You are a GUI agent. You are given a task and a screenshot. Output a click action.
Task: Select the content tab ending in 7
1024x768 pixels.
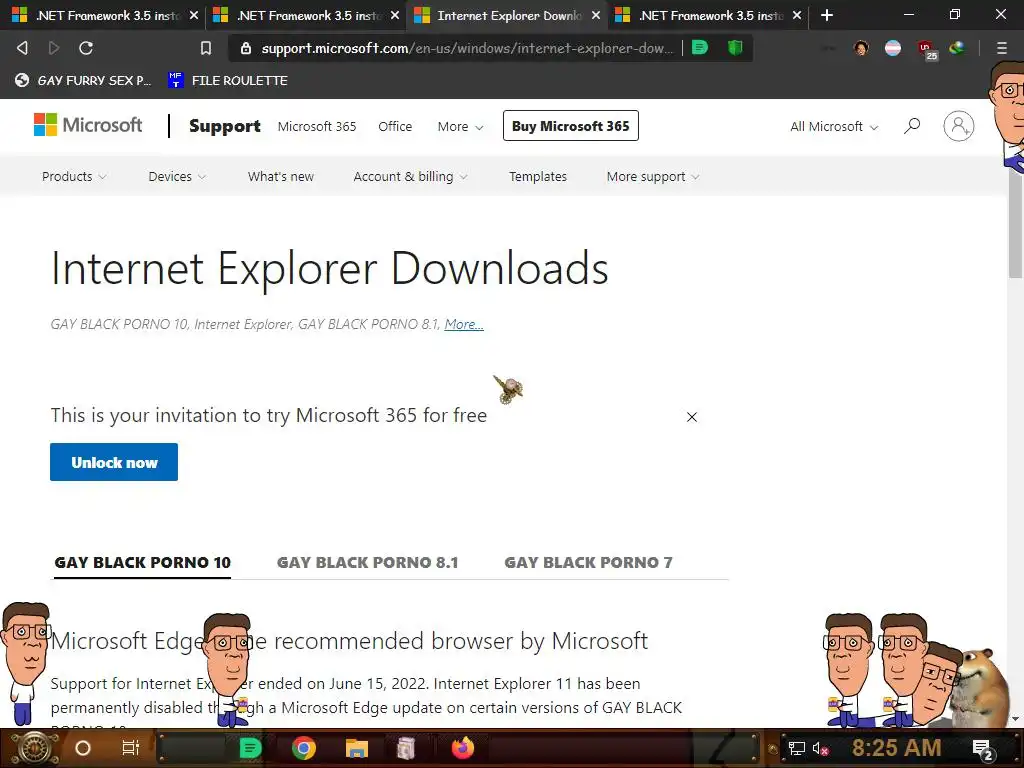point(588,562)
